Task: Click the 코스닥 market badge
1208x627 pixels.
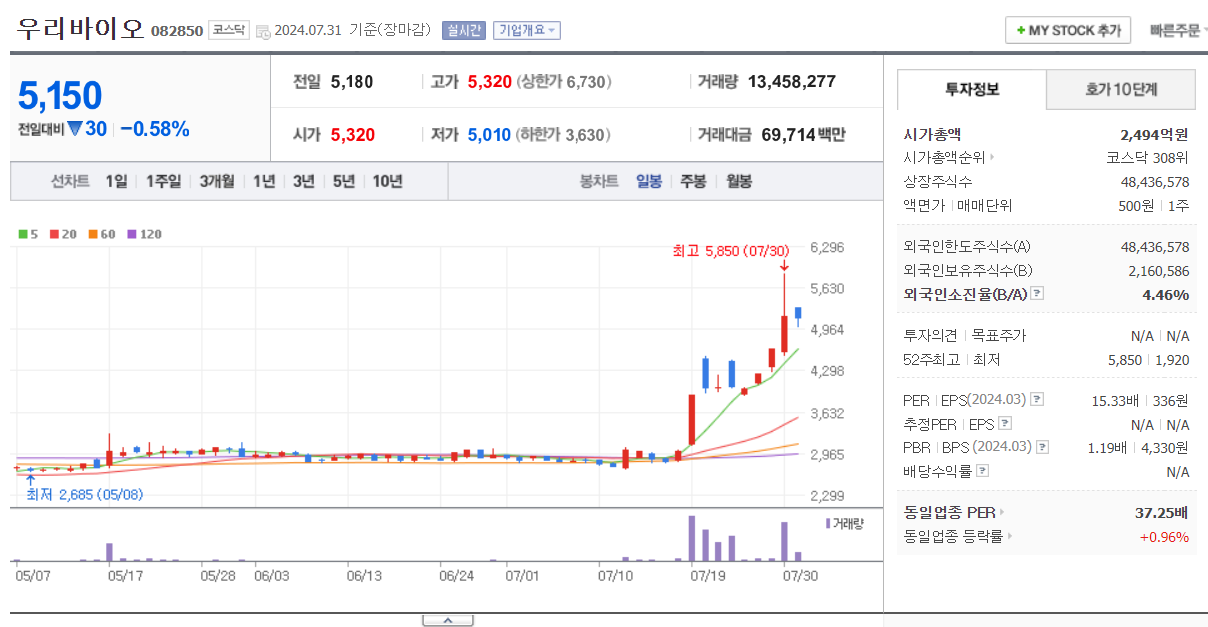Action: point(229,30)
